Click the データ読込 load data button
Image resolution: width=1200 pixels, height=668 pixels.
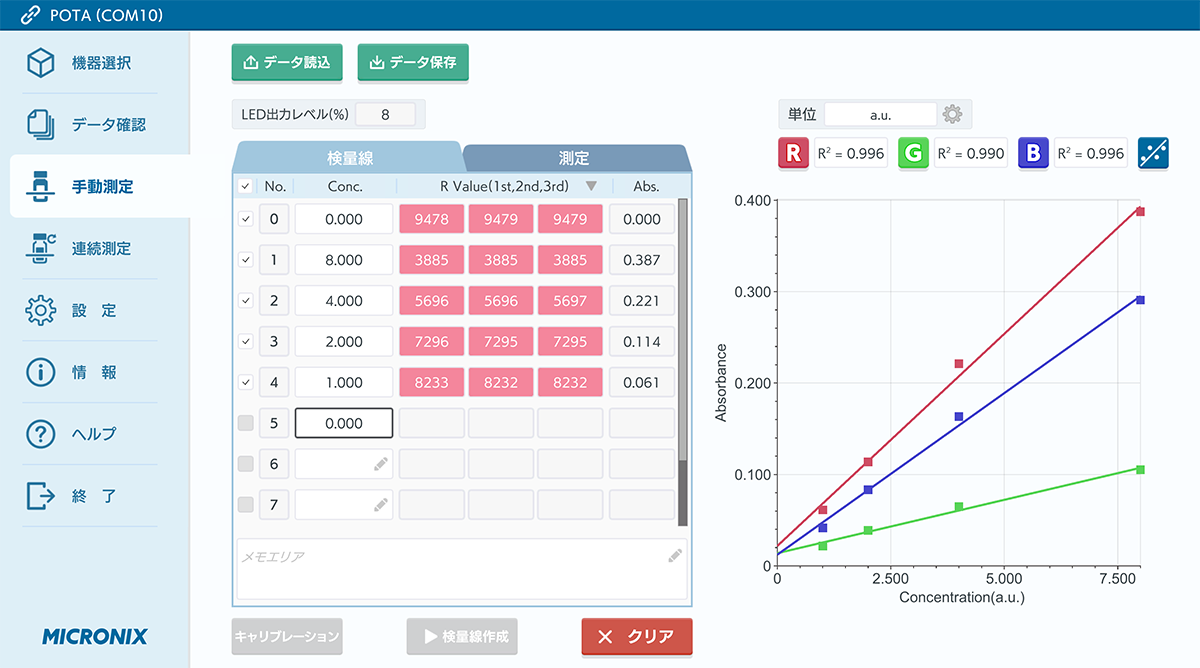[288, 62]
